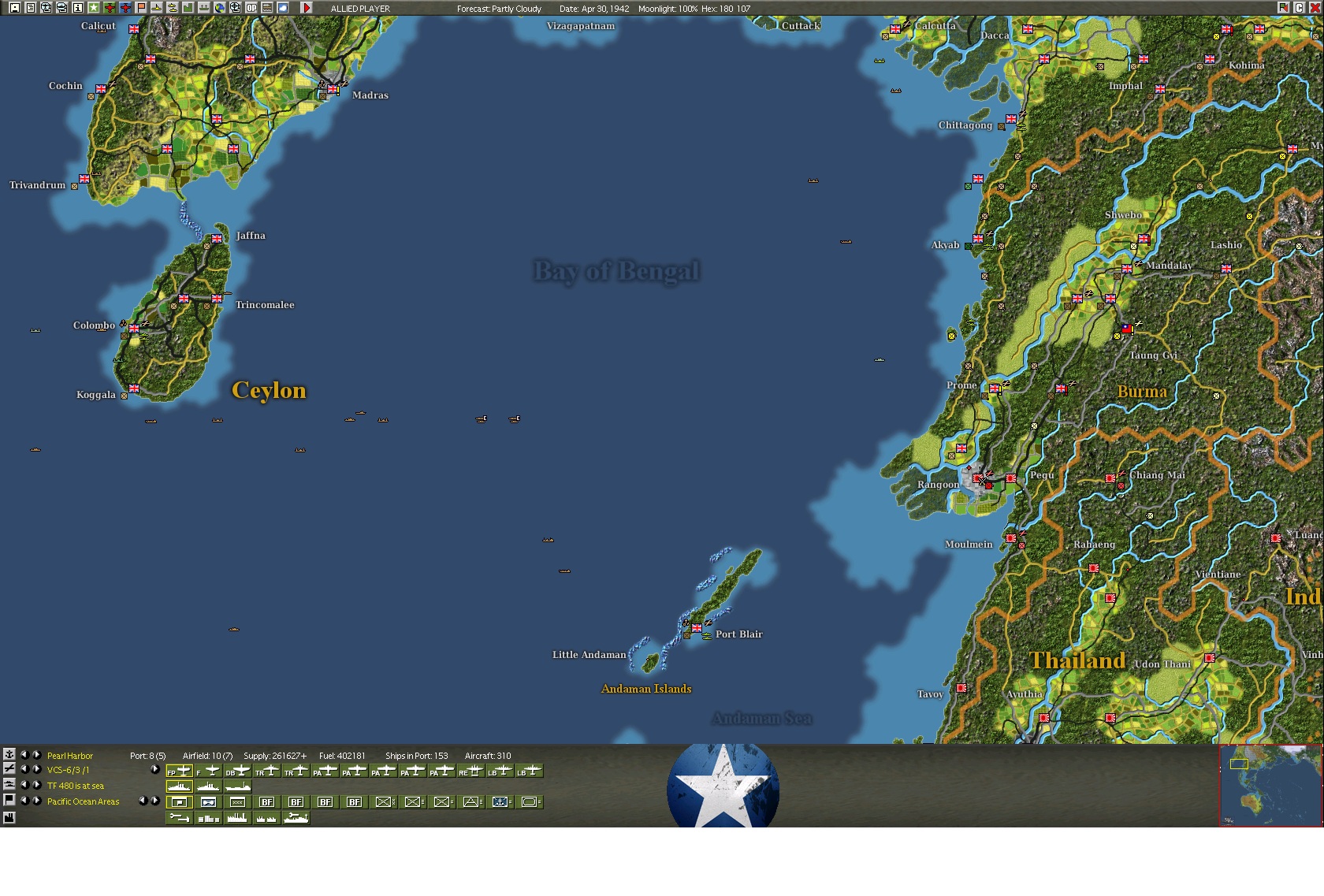Go to previous task force before TF 480
Viewport: 1324px width, 896px height.
pyautogui.click(x=24, y=785)
